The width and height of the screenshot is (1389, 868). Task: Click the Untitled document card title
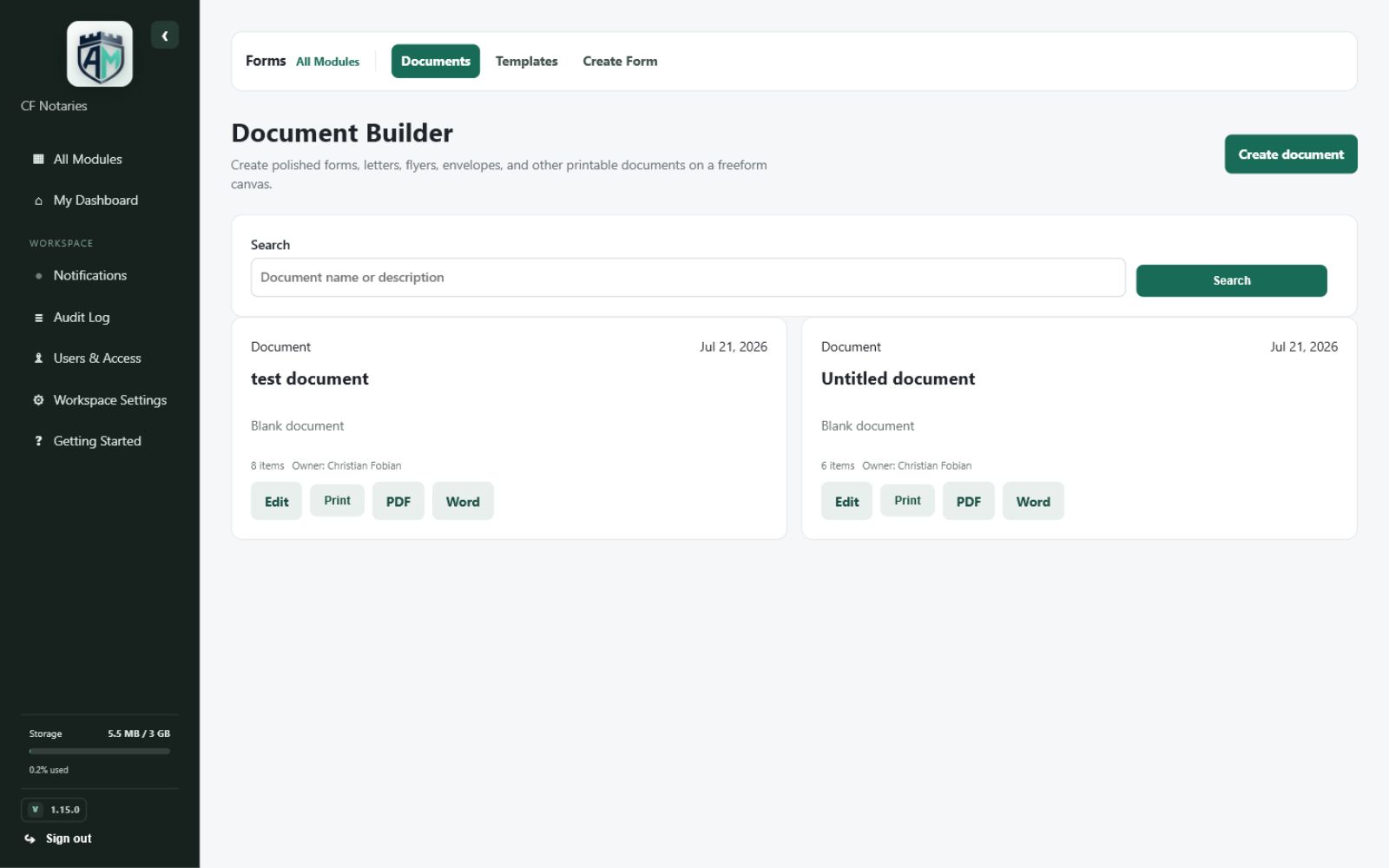898,378
